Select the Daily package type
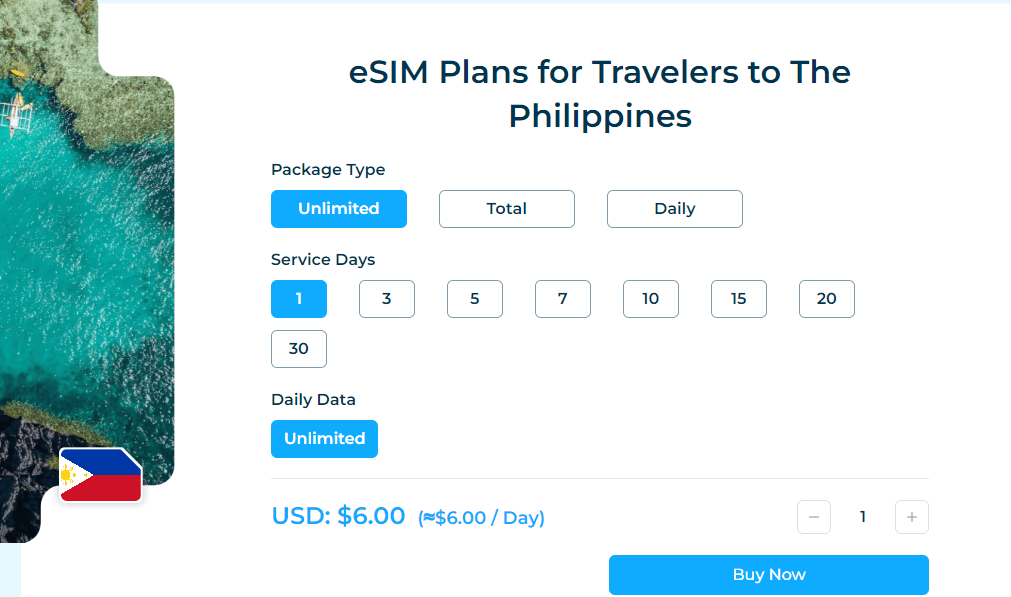The image size is (1011, 597). 674,209
